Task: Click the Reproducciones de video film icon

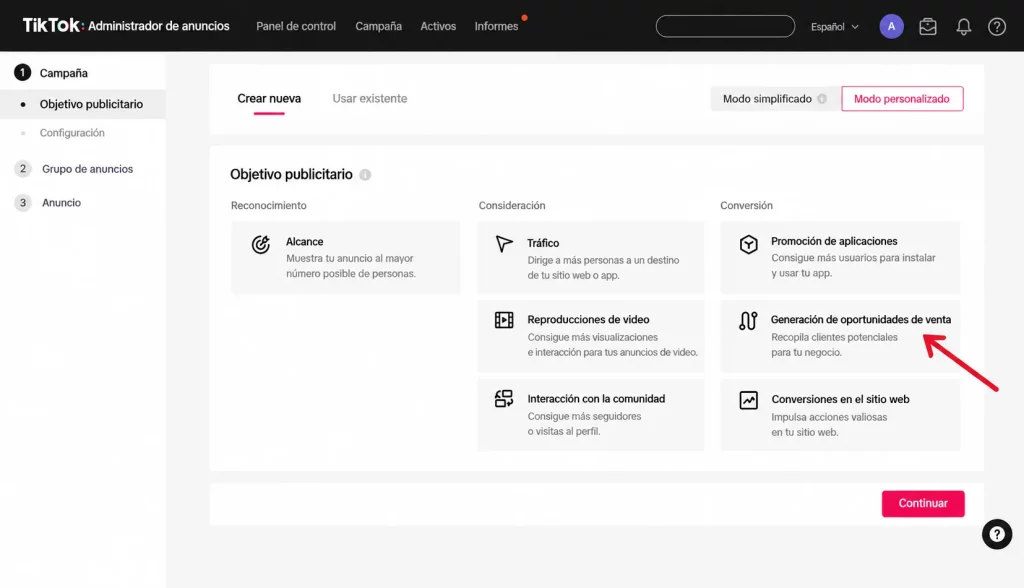Action: [x=504, y=320]
